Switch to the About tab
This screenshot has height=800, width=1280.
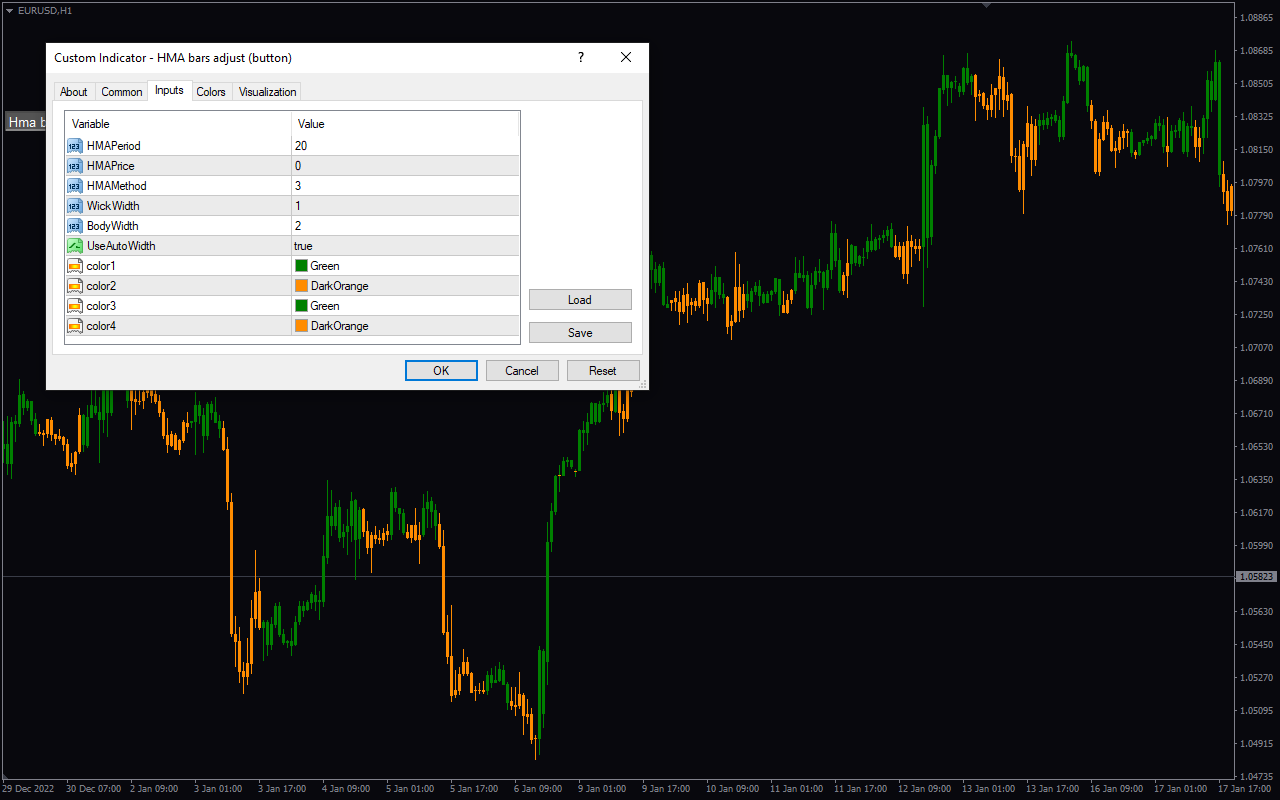tap(74, 92)
